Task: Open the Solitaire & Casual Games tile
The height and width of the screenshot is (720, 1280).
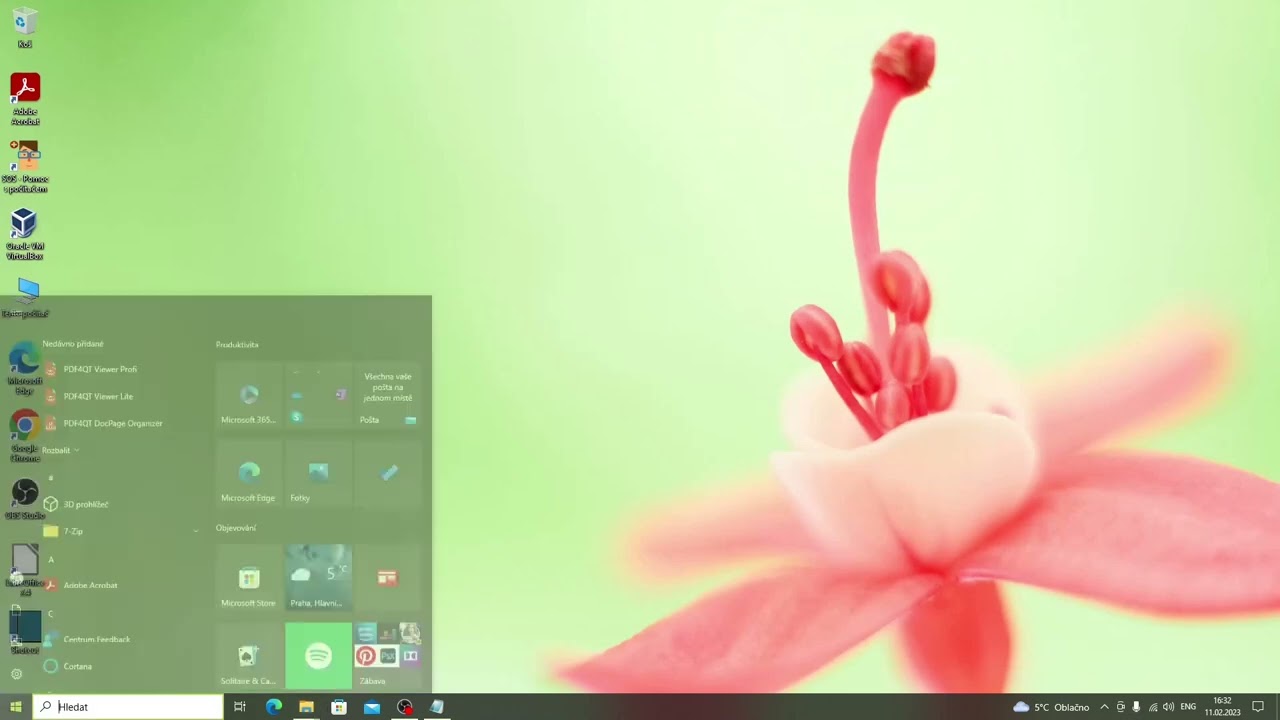Action: coord(249,656)
